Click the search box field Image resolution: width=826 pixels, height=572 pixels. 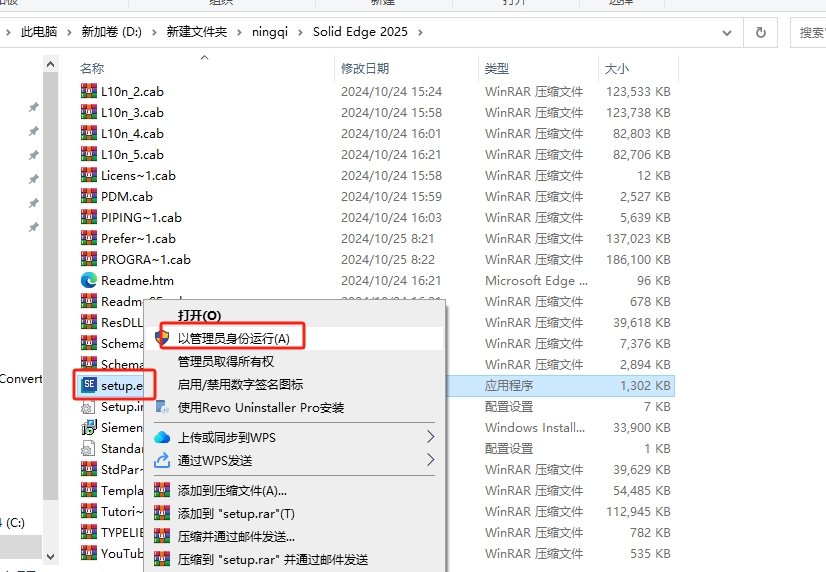point(808,33)
